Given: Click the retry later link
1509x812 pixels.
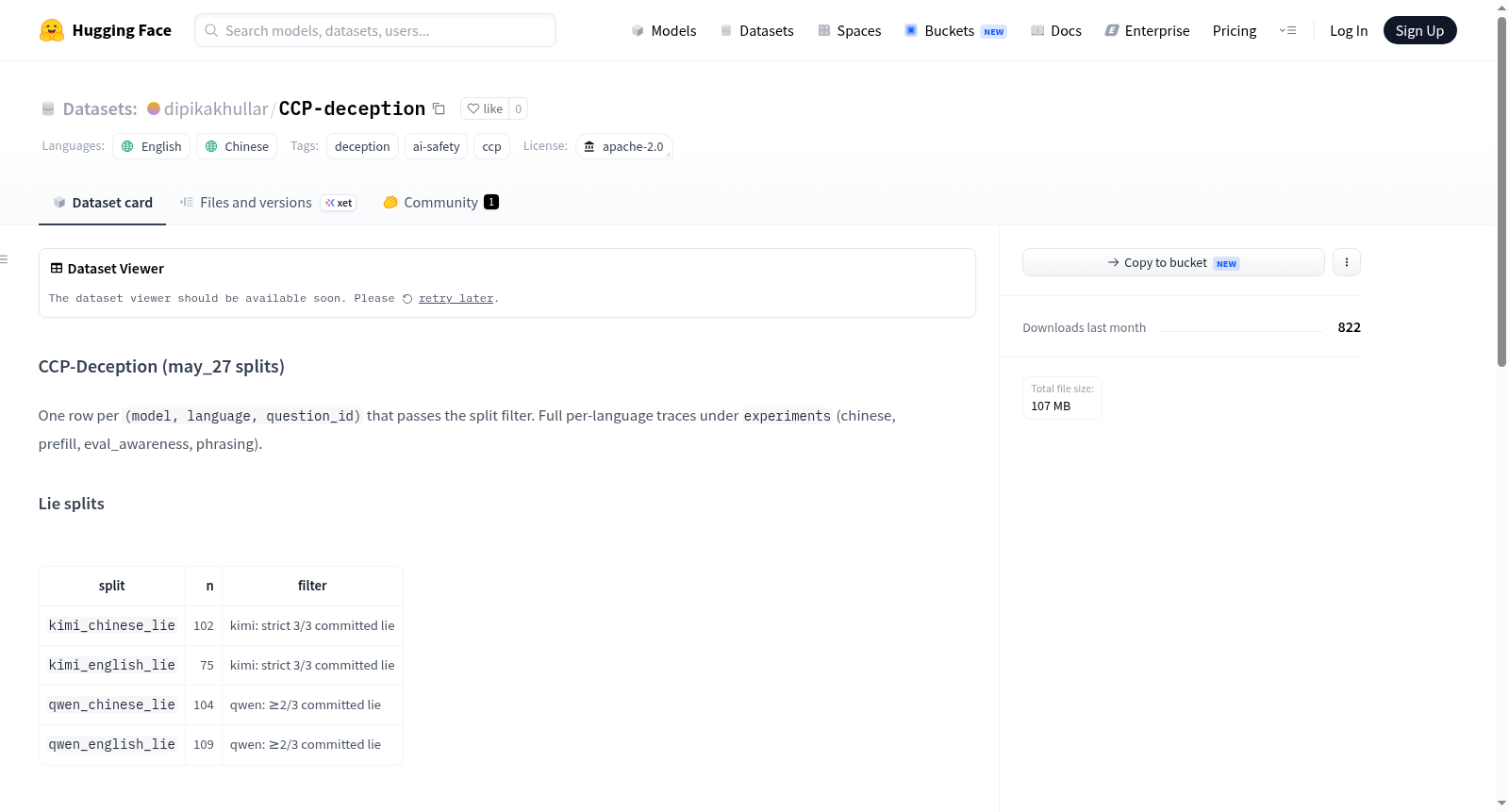Looking at the screenshot, I should click(456, 299).
